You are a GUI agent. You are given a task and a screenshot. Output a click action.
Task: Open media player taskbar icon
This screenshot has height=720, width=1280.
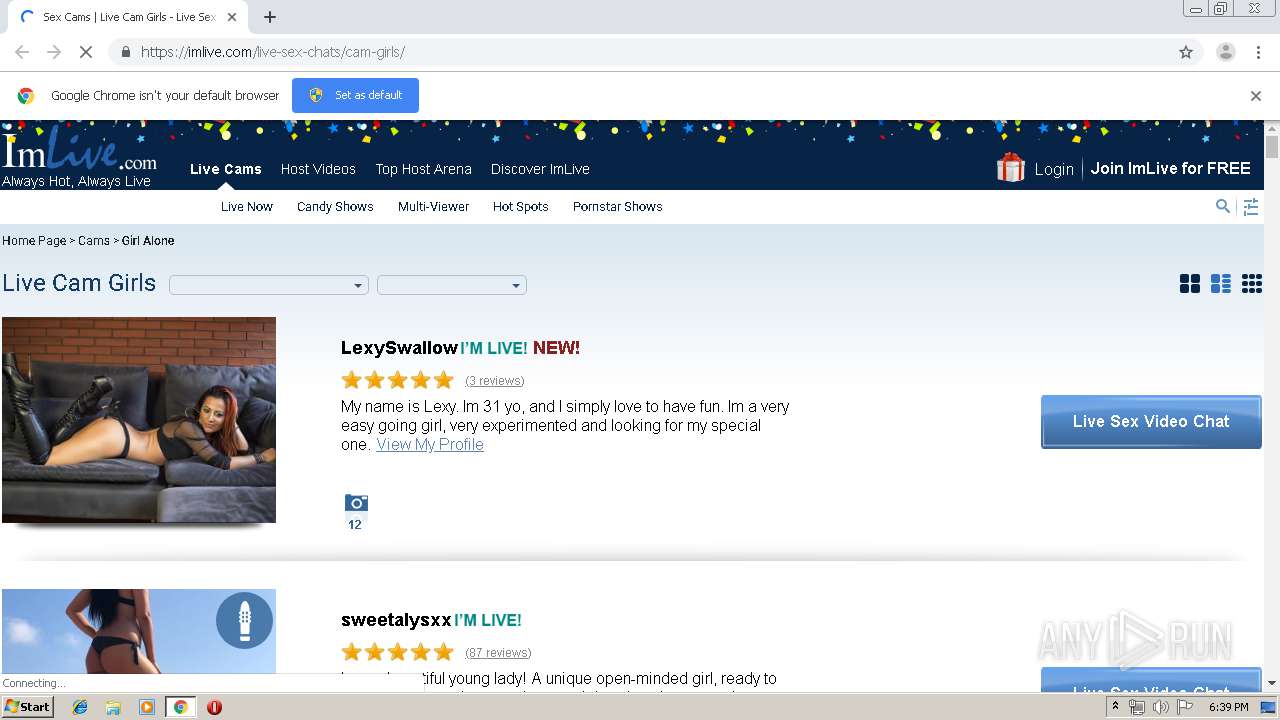tap(147, 707)
